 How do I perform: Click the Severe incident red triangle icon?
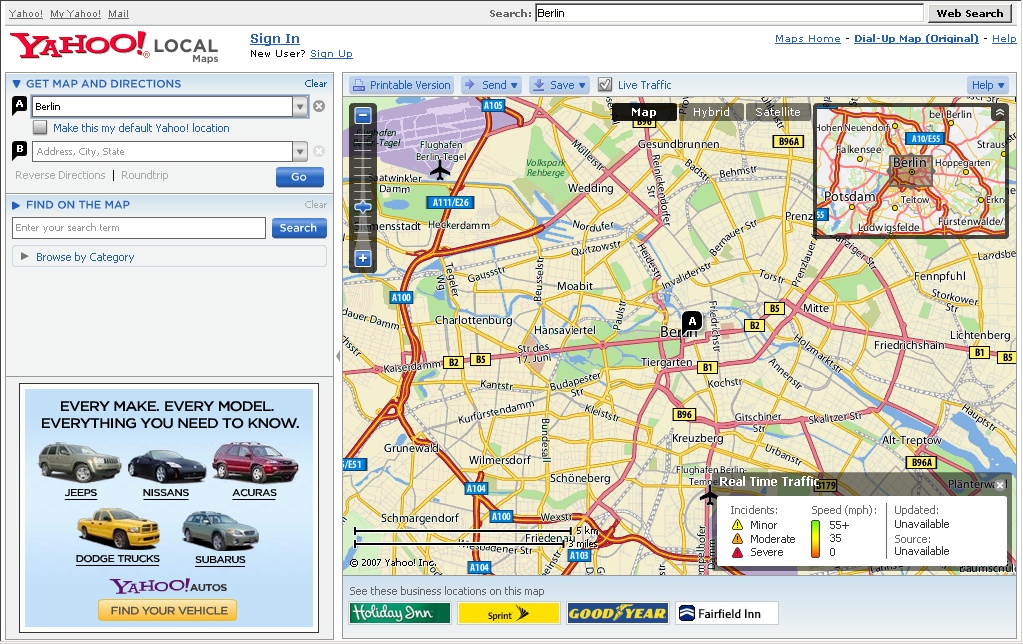737,553
